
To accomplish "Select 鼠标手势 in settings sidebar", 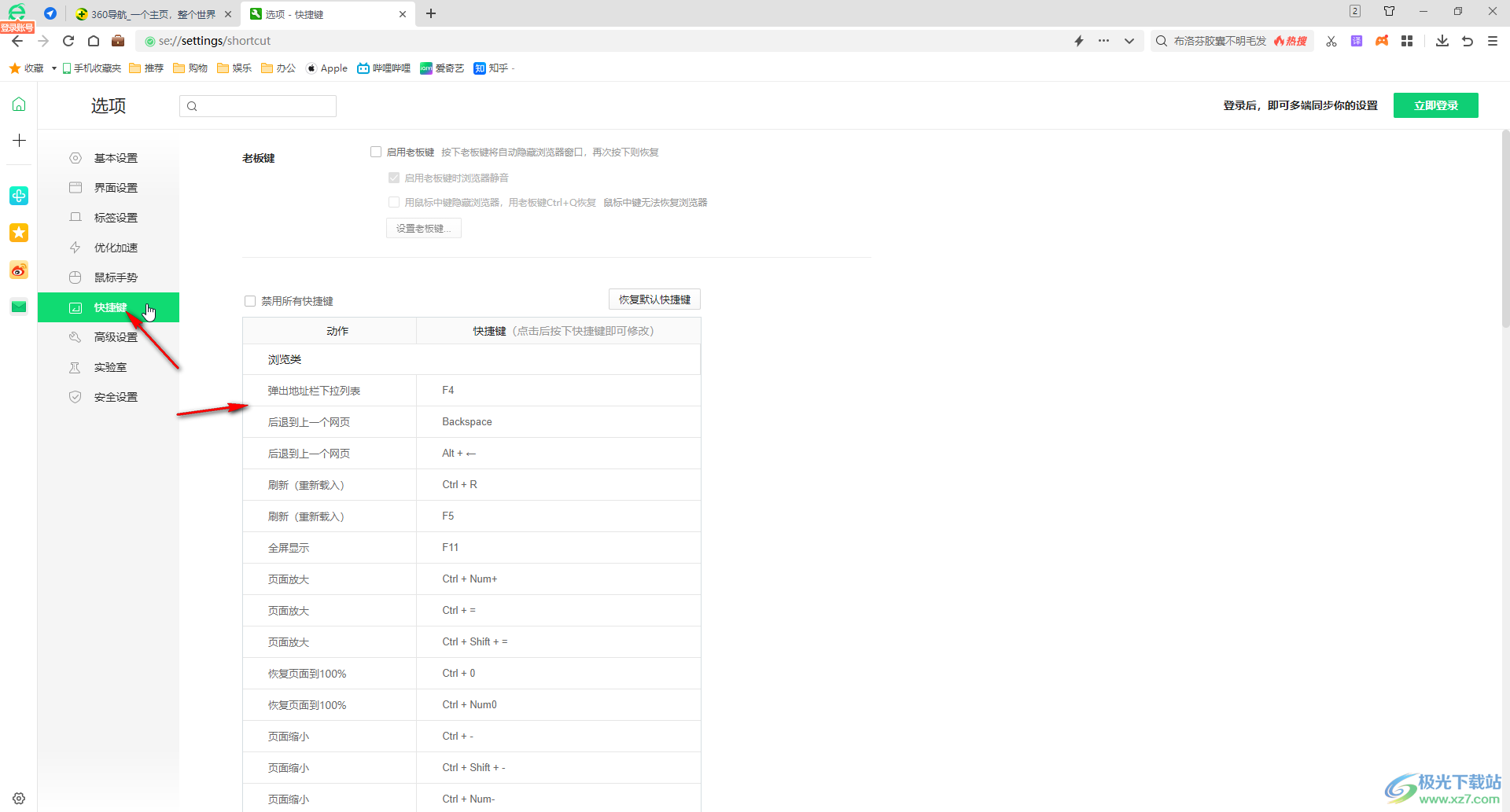I will (x=109, y=277).
